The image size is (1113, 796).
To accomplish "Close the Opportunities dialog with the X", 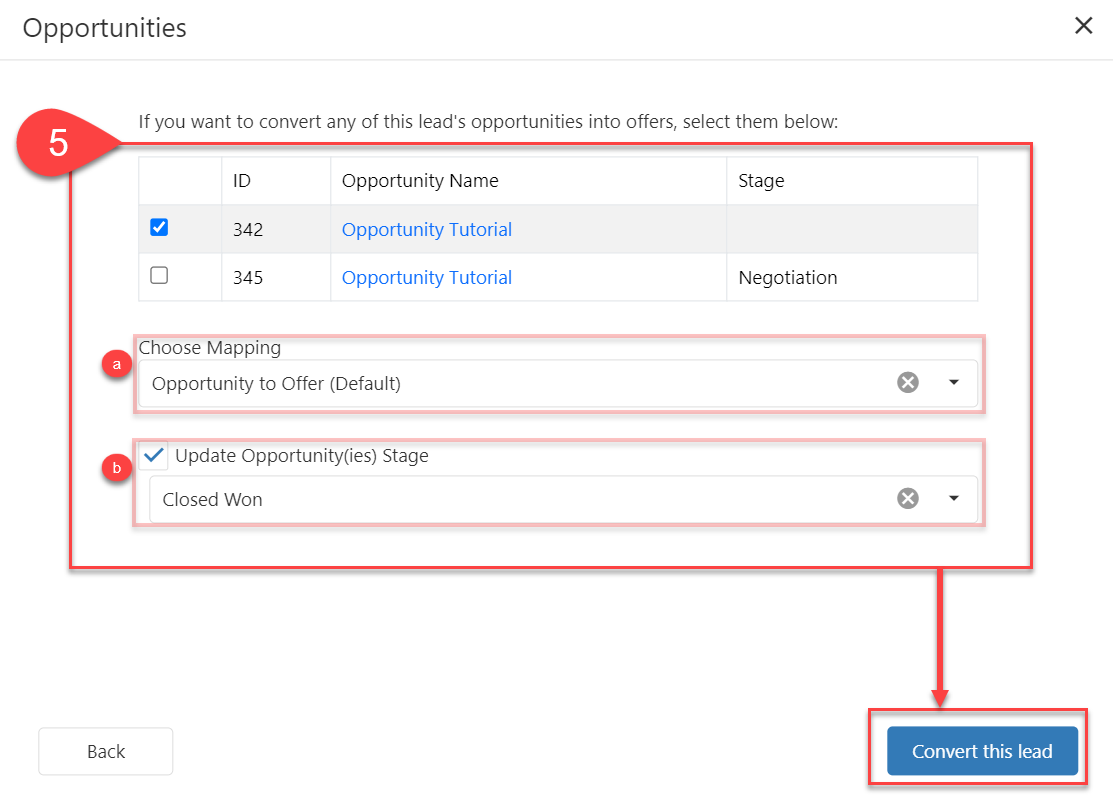I will pyautogui.click(x=1083, y=26).
